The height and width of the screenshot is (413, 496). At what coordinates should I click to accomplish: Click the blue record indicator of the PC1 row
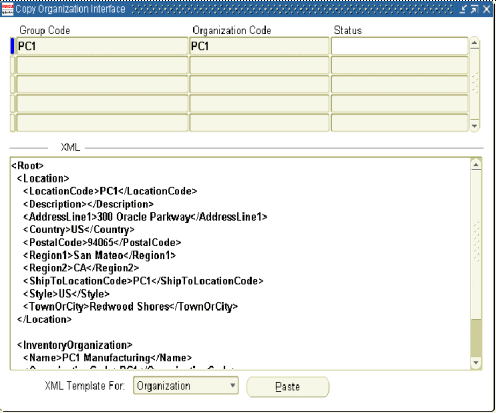click(12, 46)
